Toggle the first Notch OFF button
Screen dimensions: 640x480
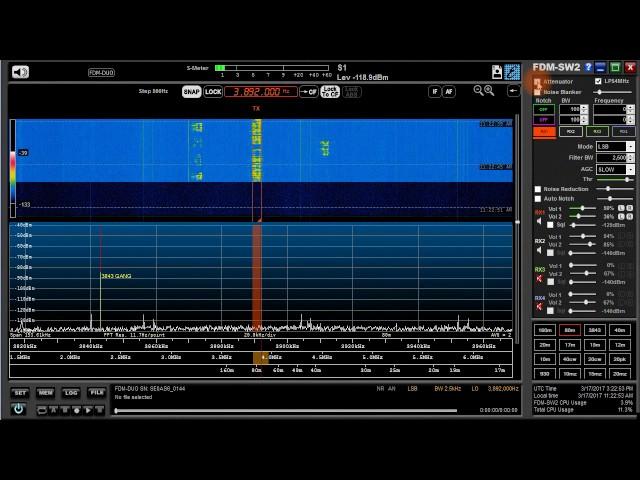pos(544,109)
